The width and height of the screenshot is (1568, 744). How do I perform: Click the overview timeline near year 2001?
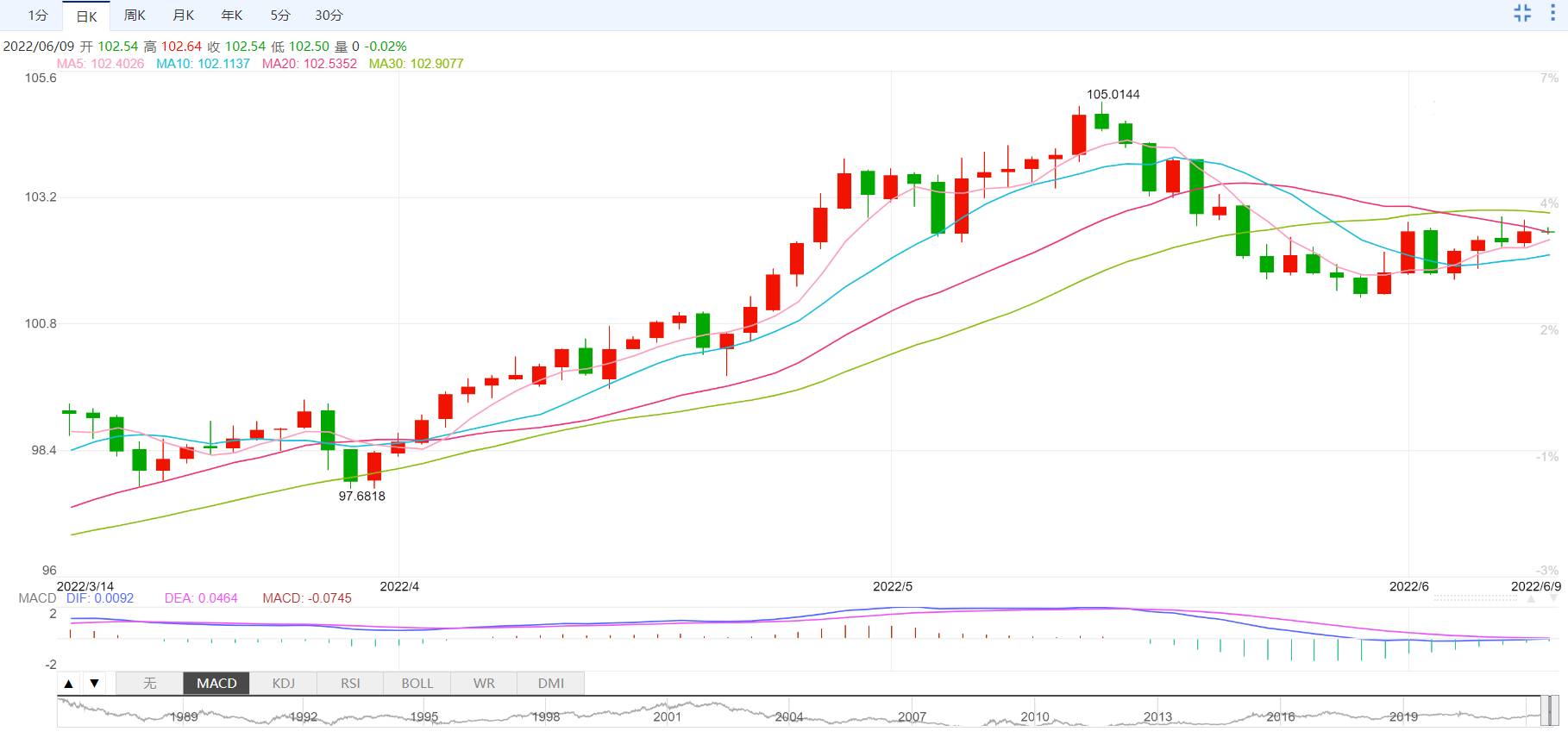(x=667, y=716)
